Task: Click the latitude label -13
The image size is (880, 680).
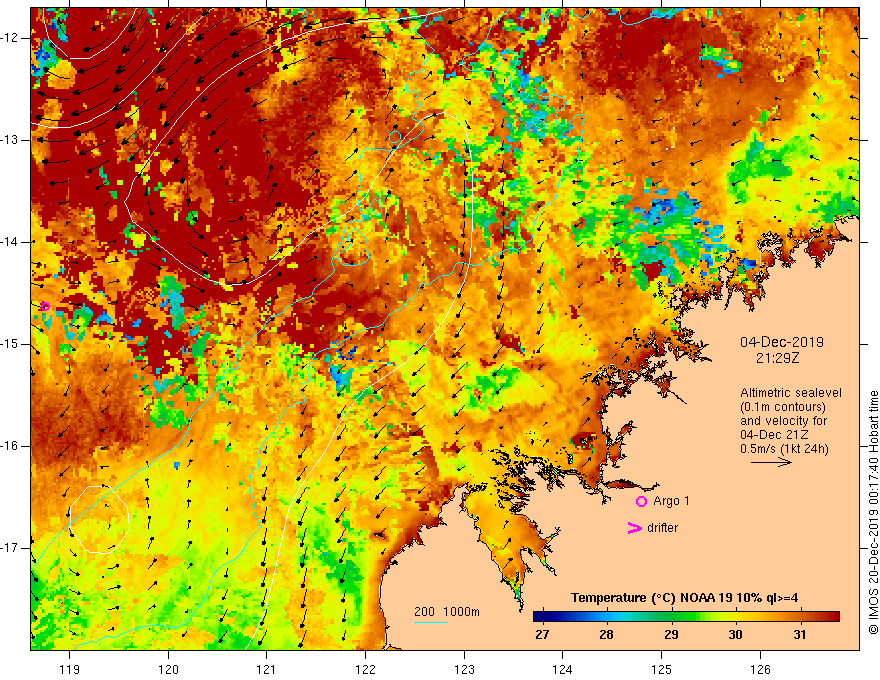Action: point(10,140)
